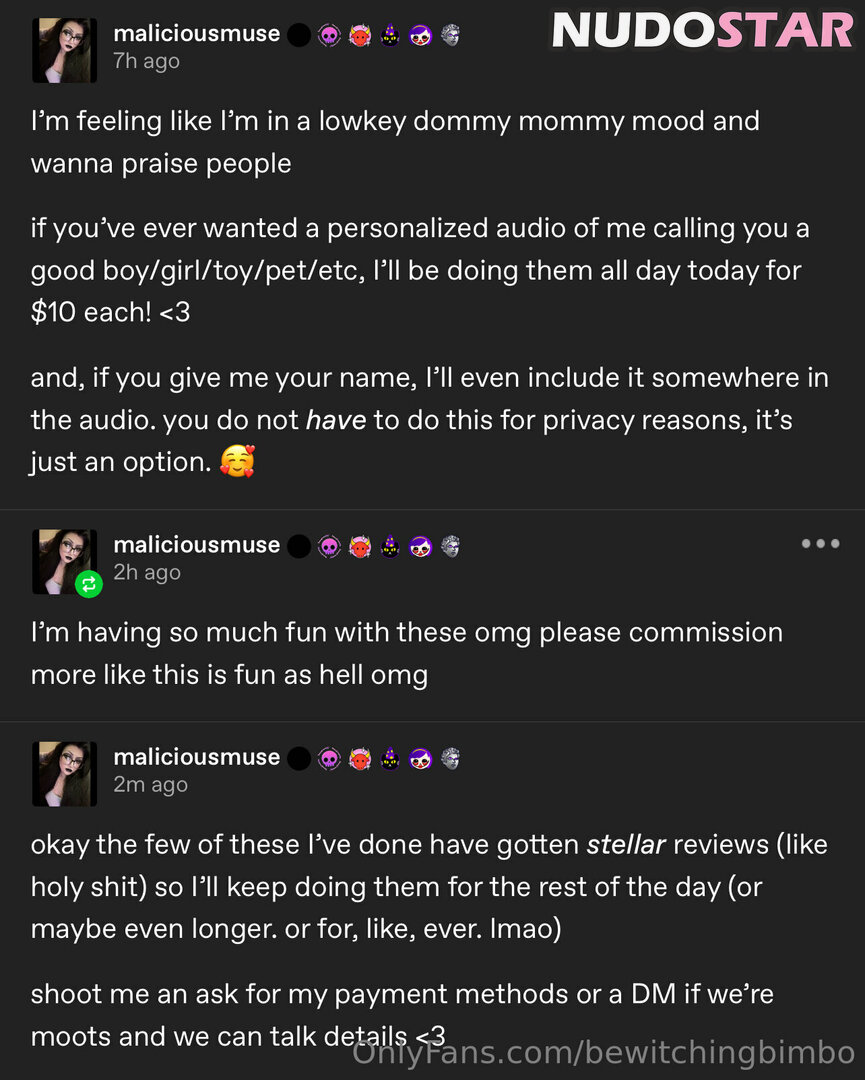Click the green reblog icon on avatar

click(x=89, y=584)
